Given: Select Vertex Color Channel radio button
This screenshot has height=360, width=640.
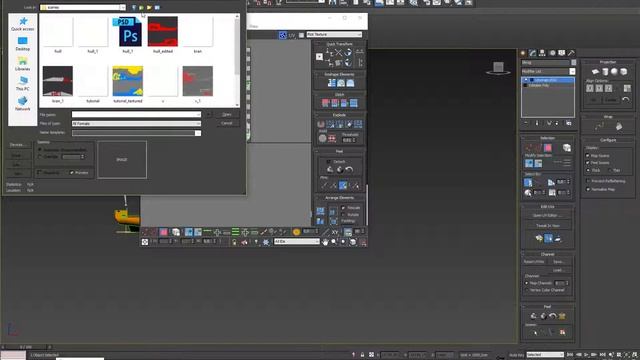Looking at the screenshot, I should tap(527, 290).
